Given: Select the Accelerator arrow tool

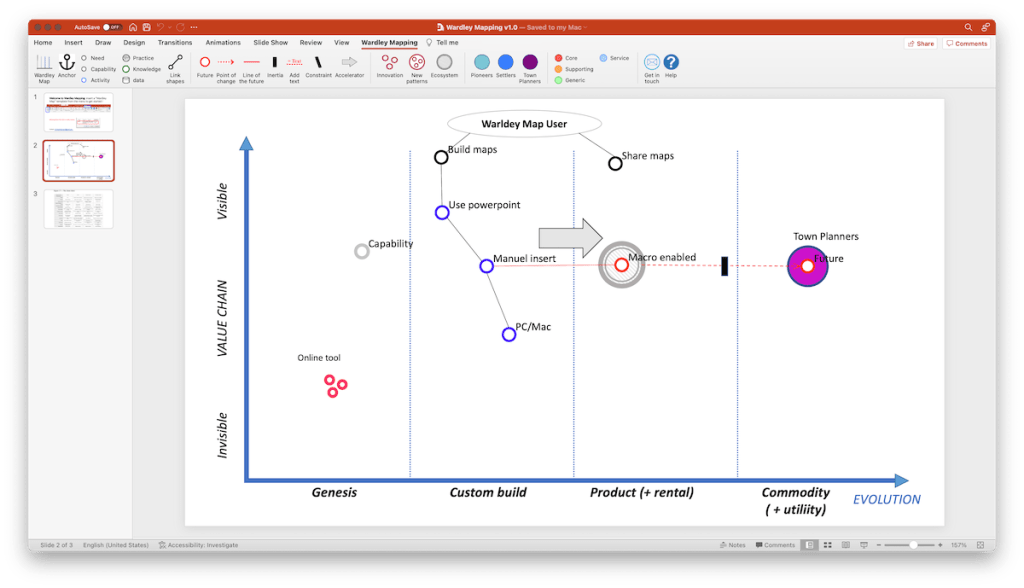Looking at the screenshot, I should tap(349, 64).
